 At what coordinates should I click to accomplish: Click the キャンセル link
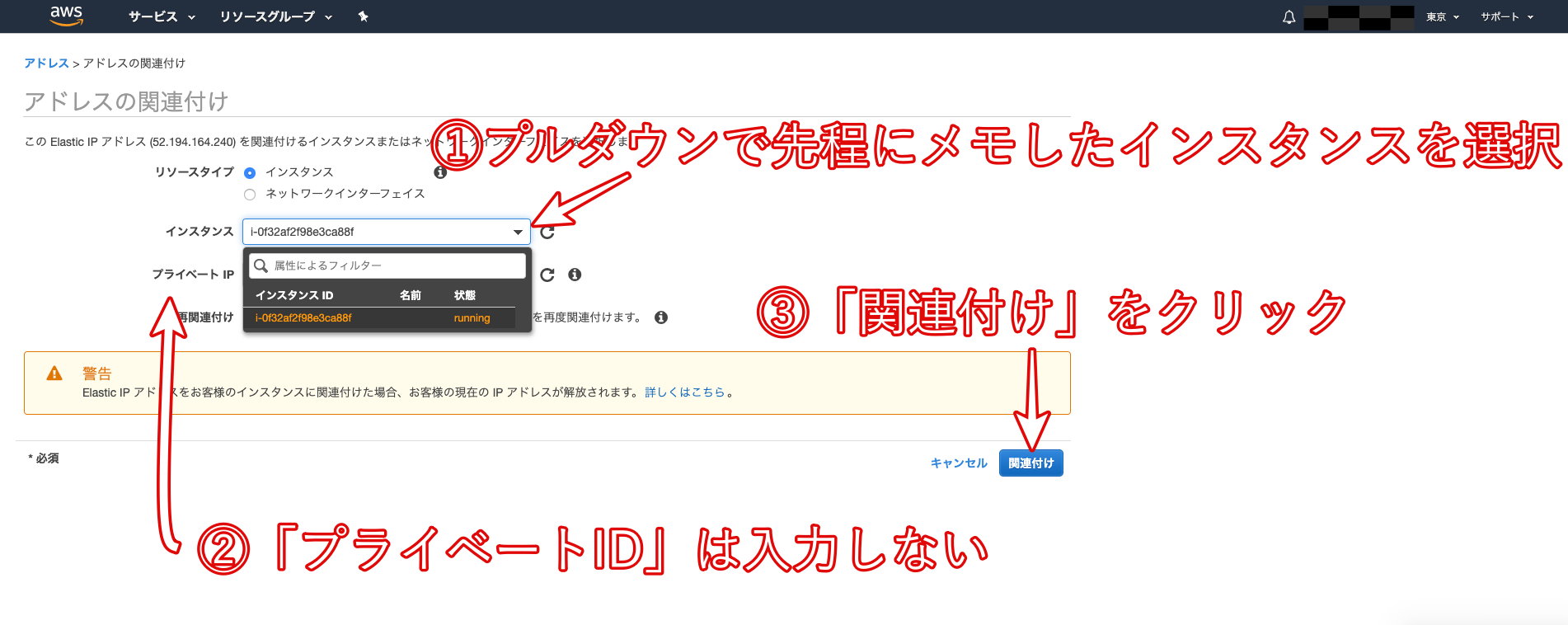(959, 463)
